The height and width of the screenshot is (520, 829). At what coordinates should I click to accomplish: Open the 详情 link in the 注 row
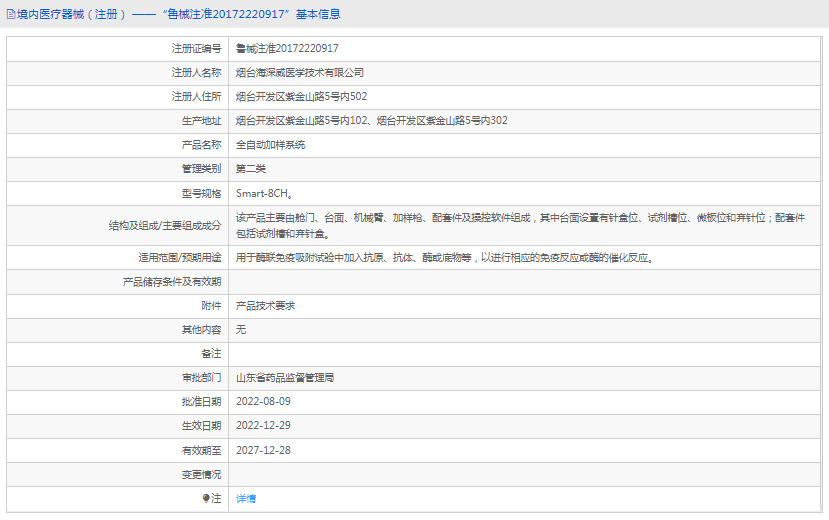click(246, 498)
